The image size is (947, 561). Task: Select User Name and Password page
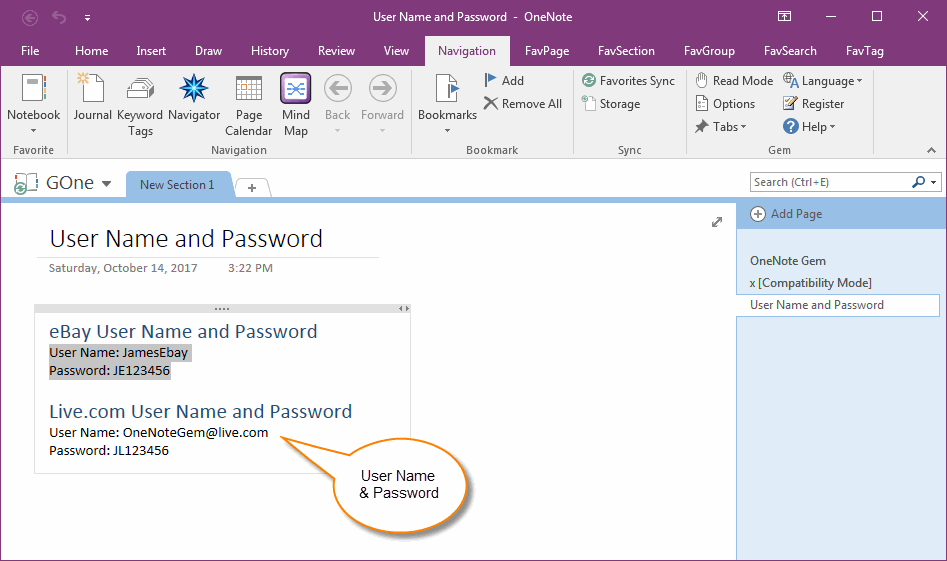838,305
